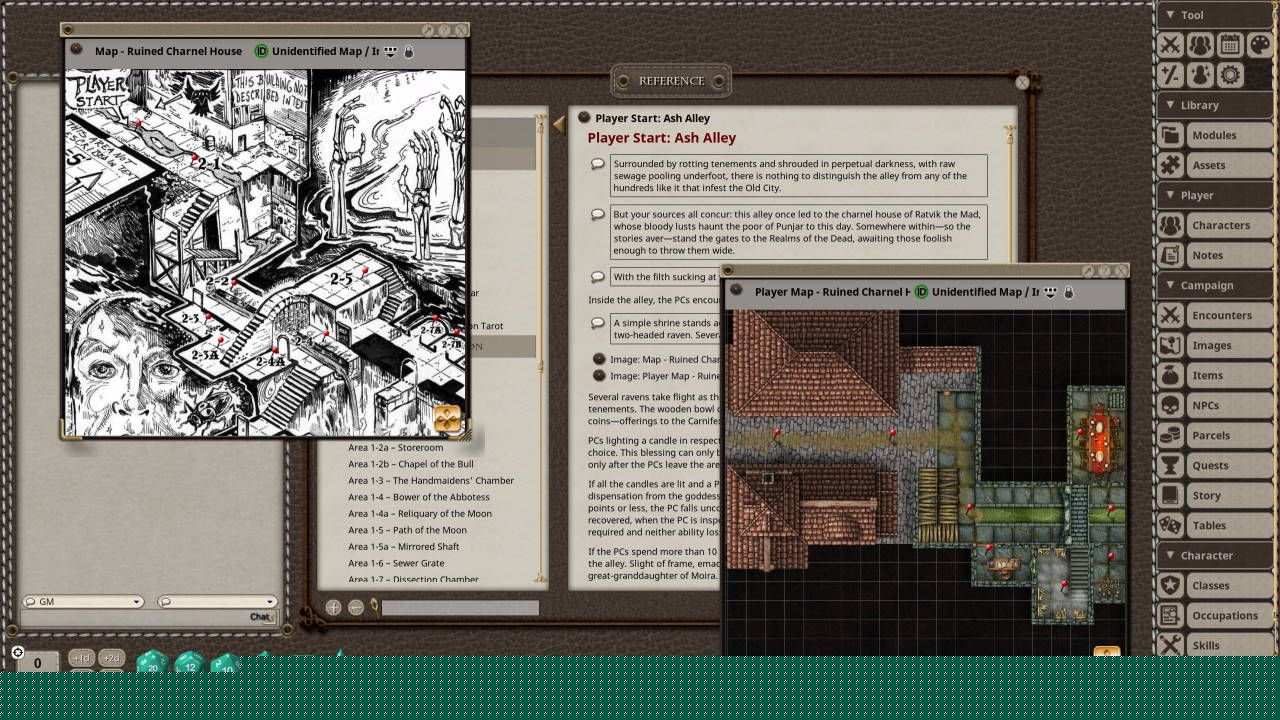Open the Party Sheet tool icon

tap(1200, 45)
